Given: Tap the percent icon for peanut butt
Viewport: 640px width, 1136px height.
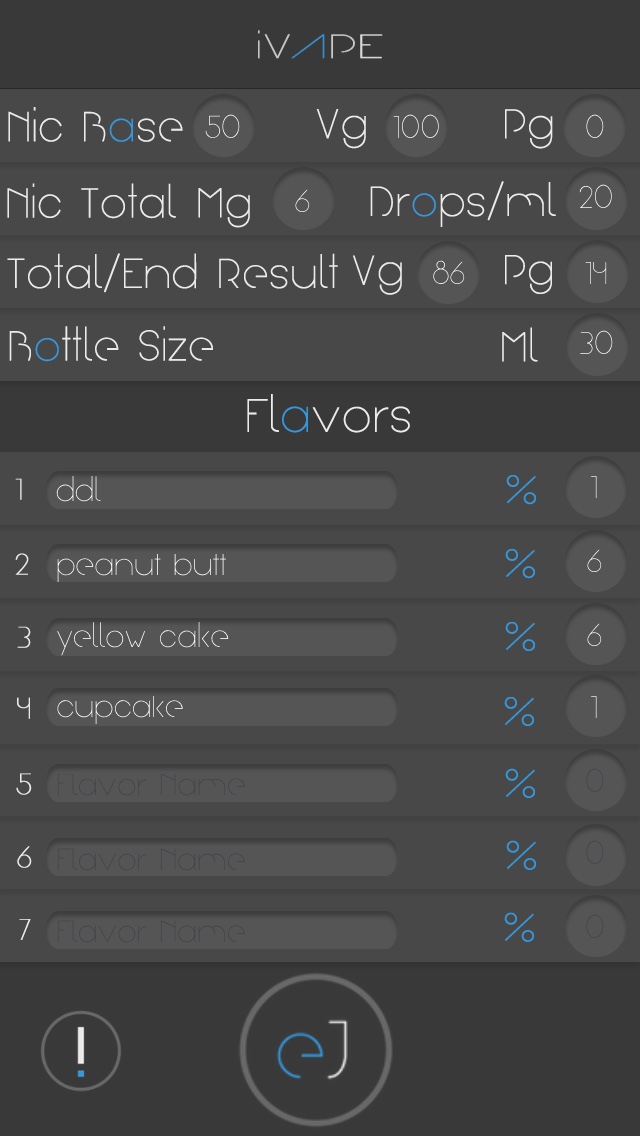Looking at the screenshot, I should [x=520, y=564].
